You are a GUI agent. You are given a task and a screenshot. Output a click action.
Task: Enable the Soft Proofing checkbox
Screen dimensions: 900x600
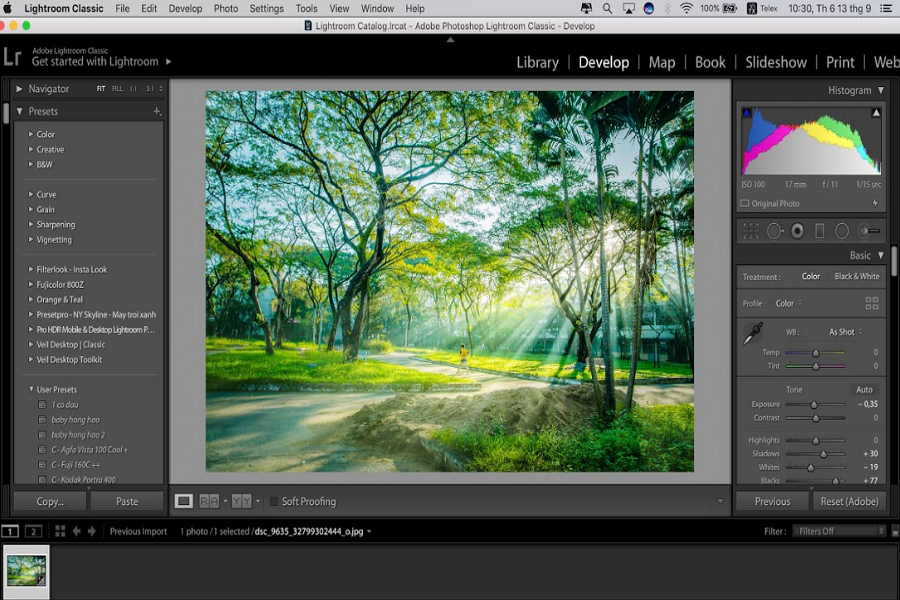click(x=274, y=501)
